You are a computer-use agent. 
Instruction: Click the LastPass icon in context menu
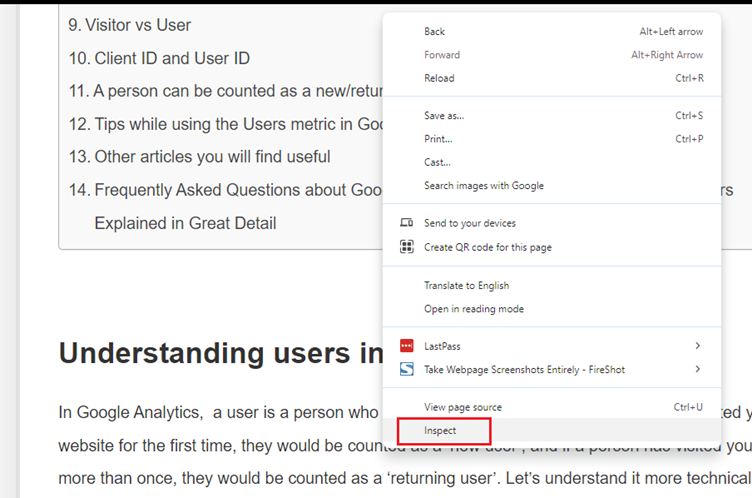coord(407,346)
